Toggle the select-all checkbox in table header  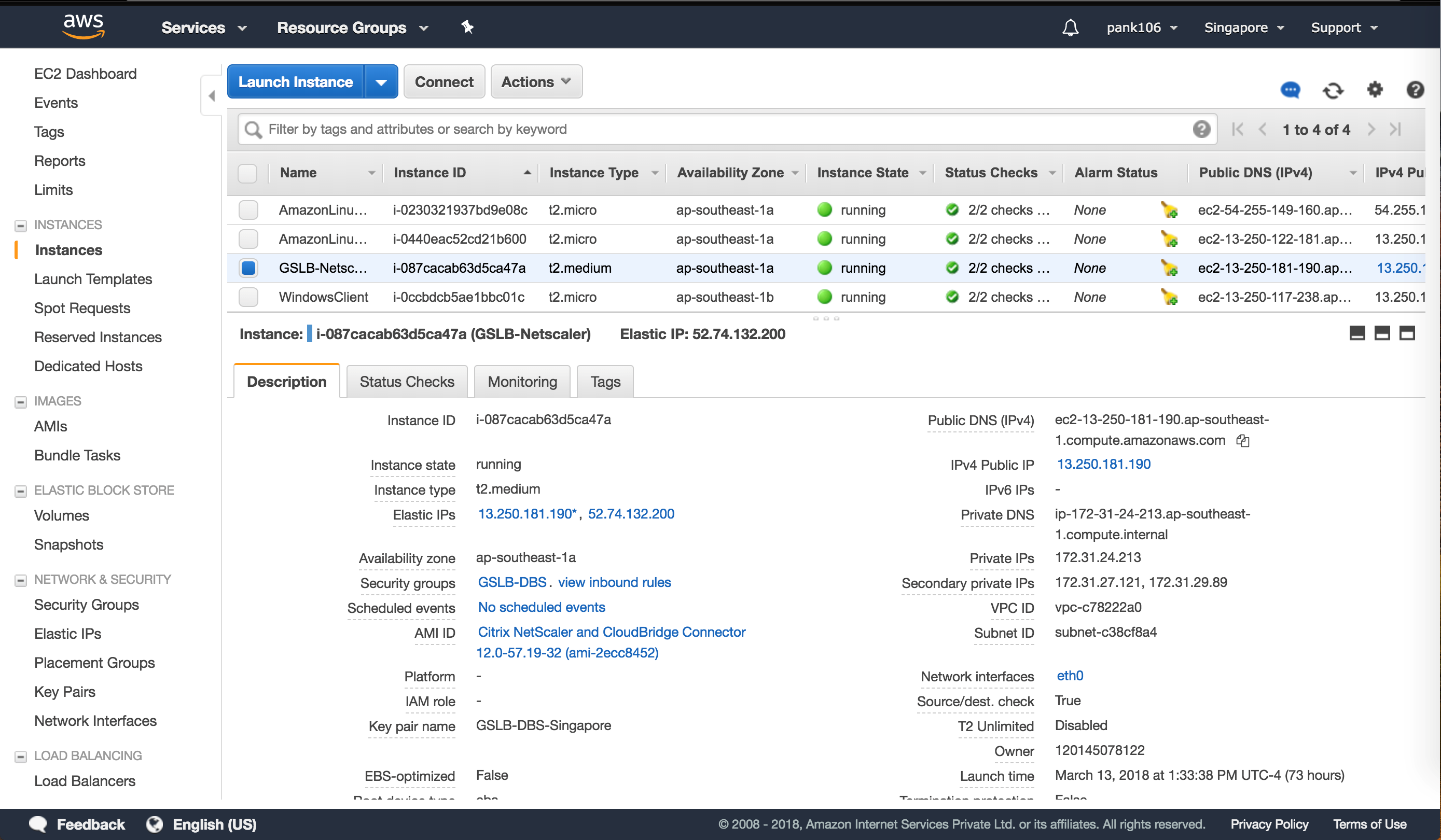click(x=247, y=173)
